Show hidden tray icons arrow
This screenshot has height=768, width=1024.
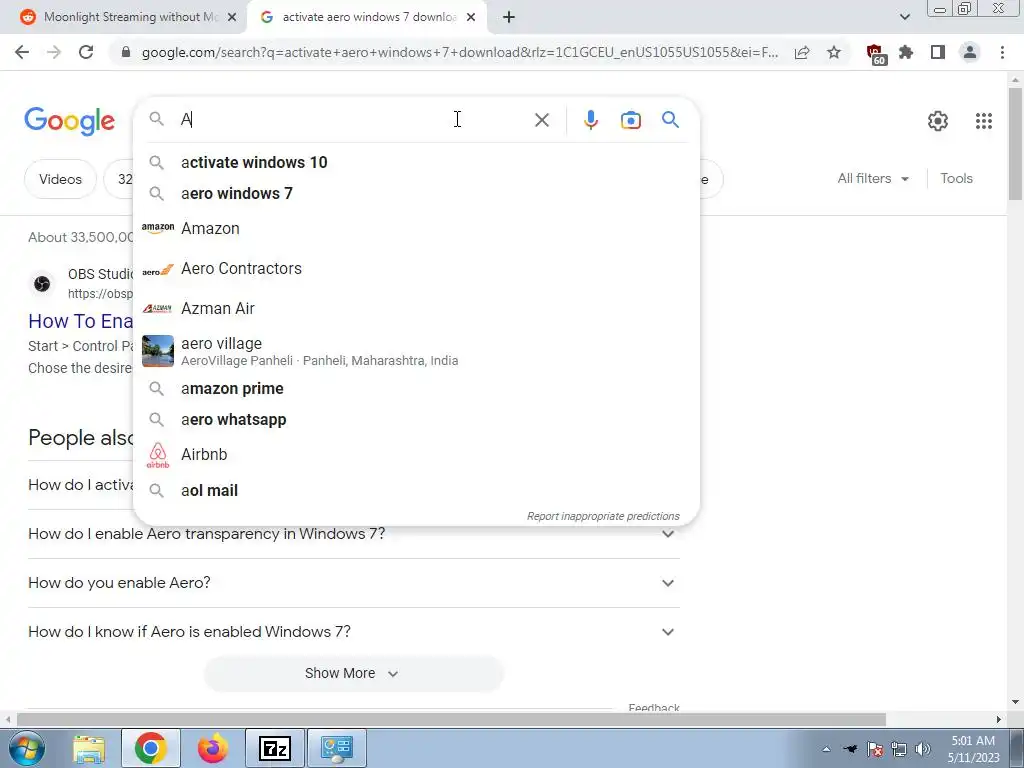(x=827, y=749)
